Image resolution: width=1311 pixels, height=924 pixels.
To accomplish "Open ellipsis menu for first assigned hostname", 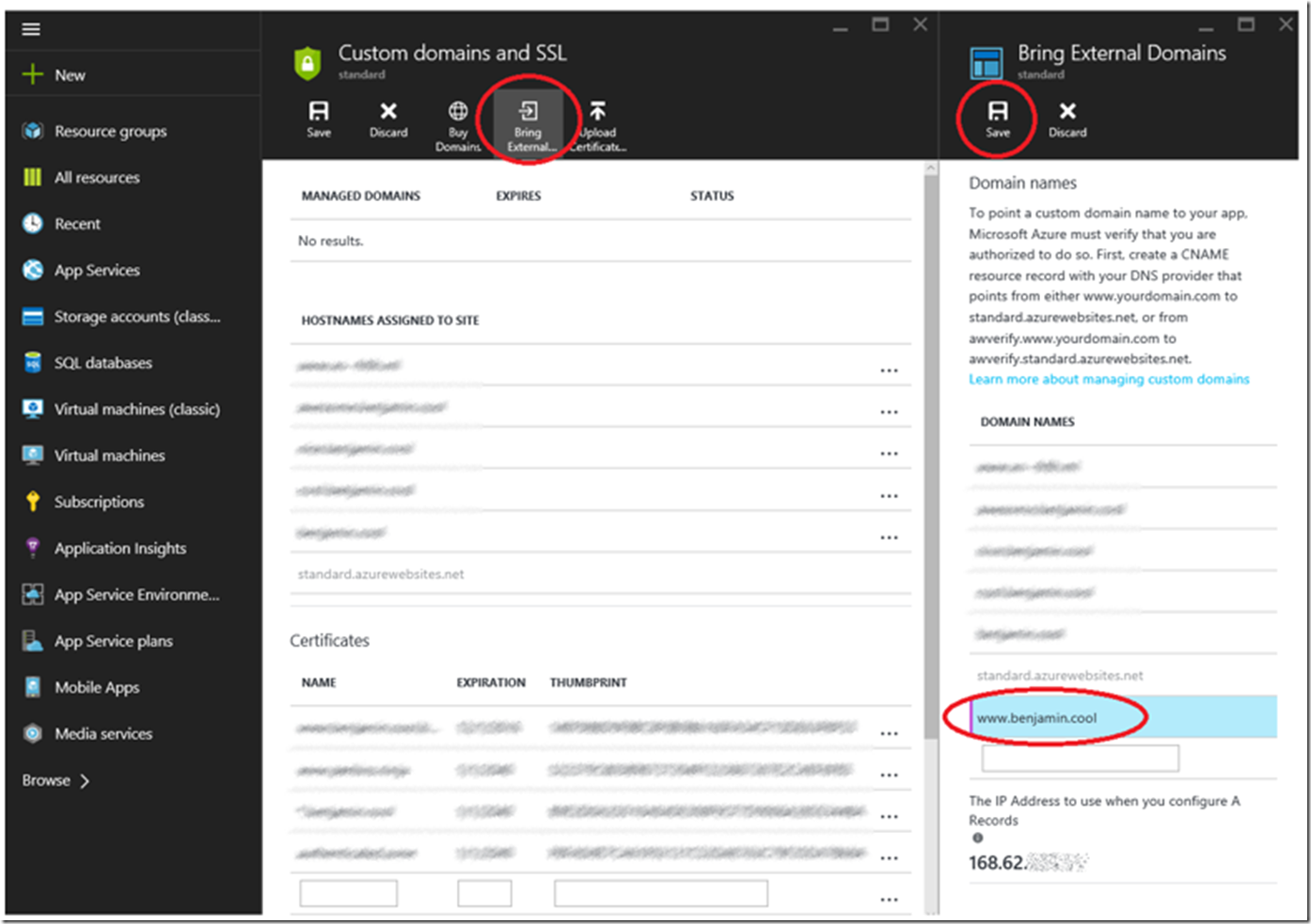I will (889, 370).
